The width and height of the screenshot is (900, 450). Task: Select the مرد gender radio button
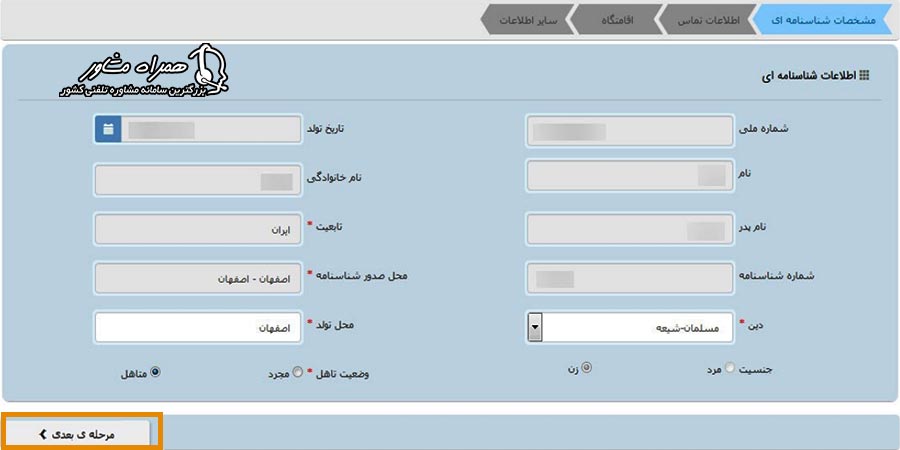(x=729, y=368)
